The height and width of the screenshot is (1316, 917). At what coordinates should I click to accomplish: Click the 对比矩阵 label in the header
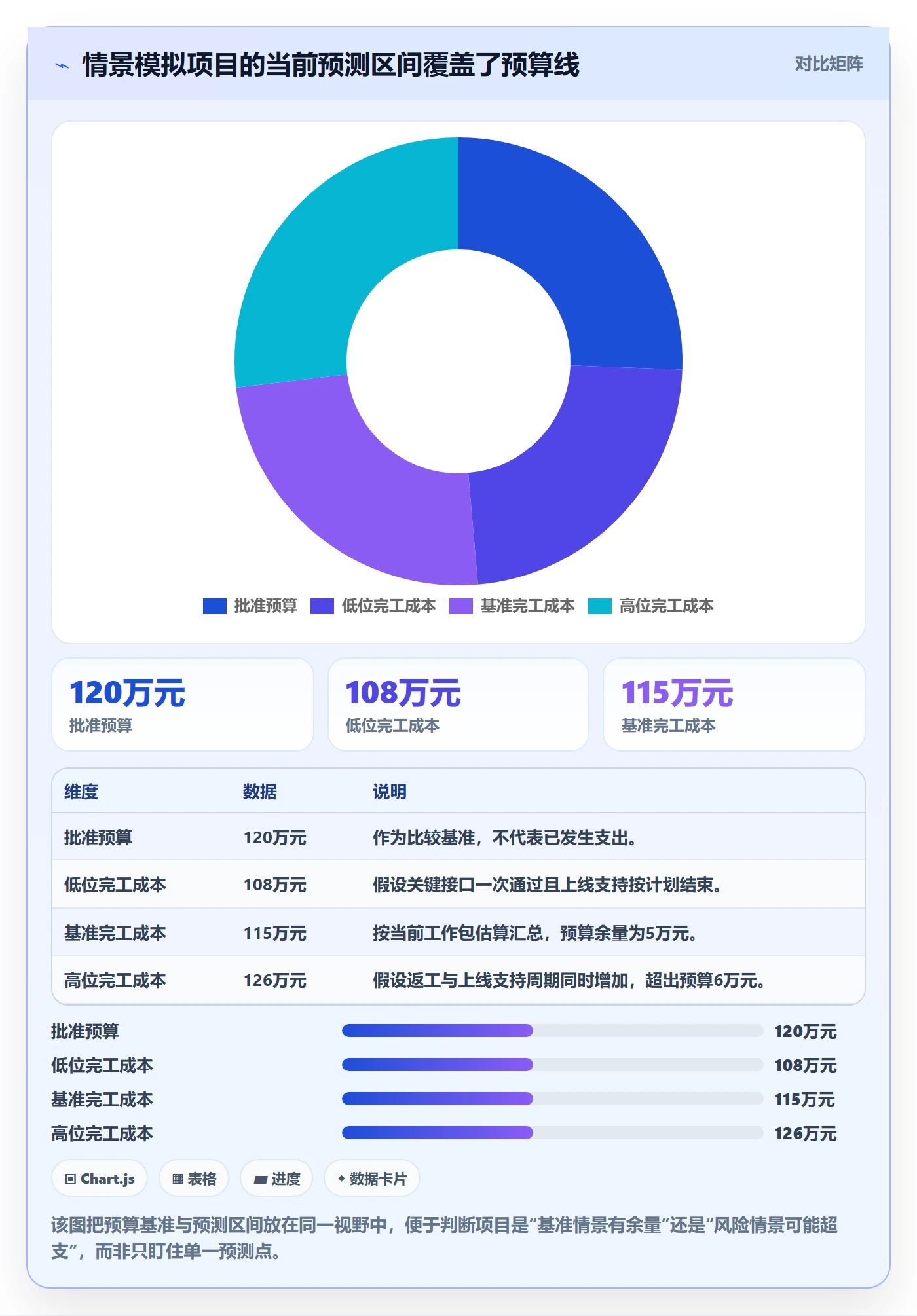pyautogui.click(x=829, y=64)
